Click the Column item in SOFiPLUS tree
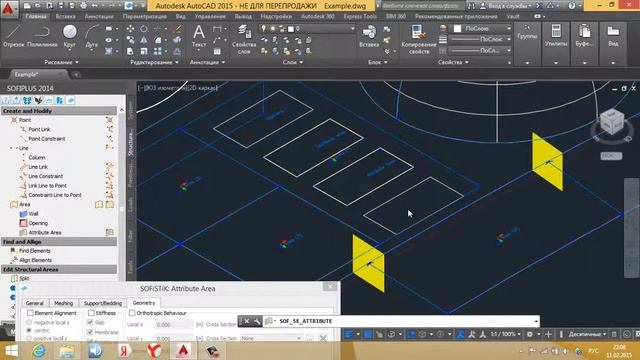This screenshot has width=640, height=360. tap(37, 157)
